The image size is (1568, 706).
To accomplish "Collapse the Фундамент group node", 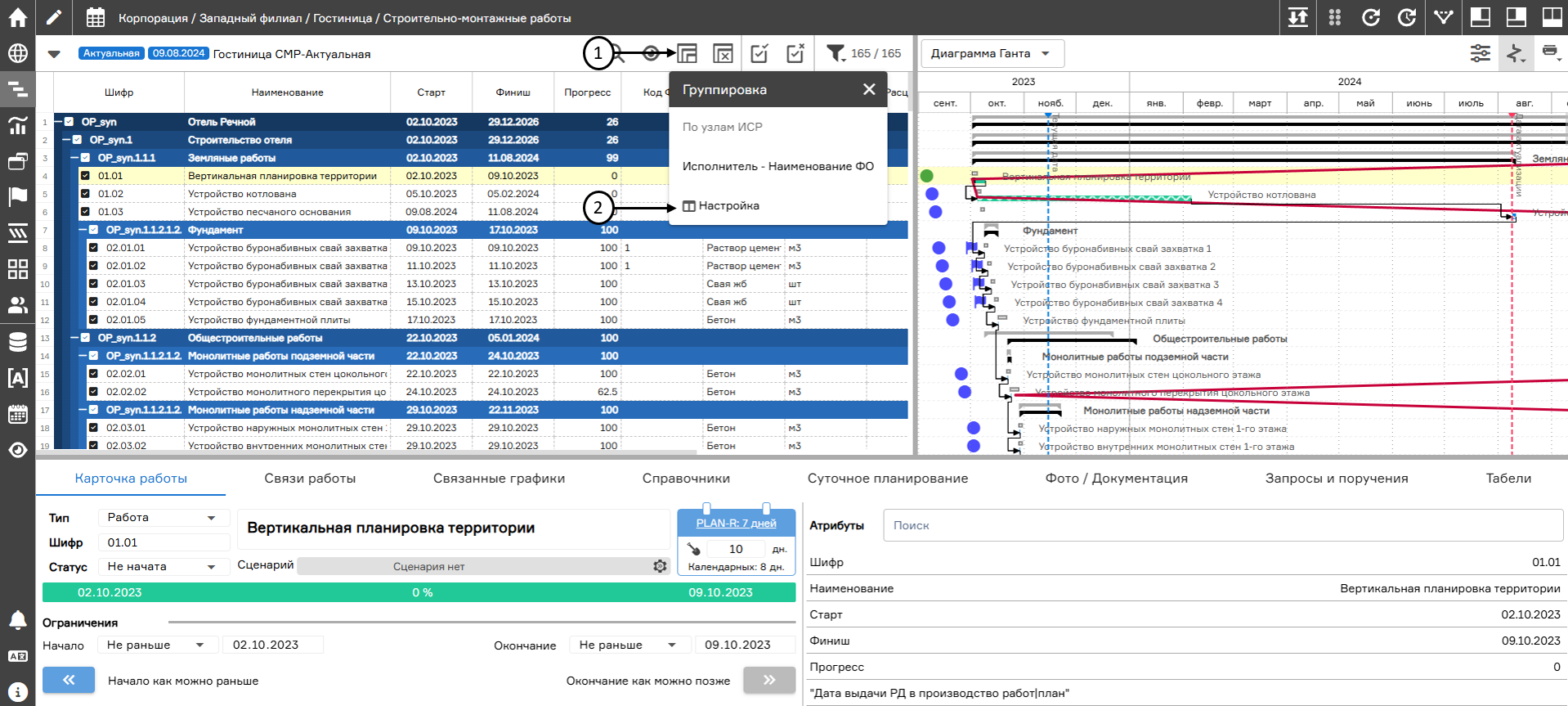I will click(x=83, y=230).
